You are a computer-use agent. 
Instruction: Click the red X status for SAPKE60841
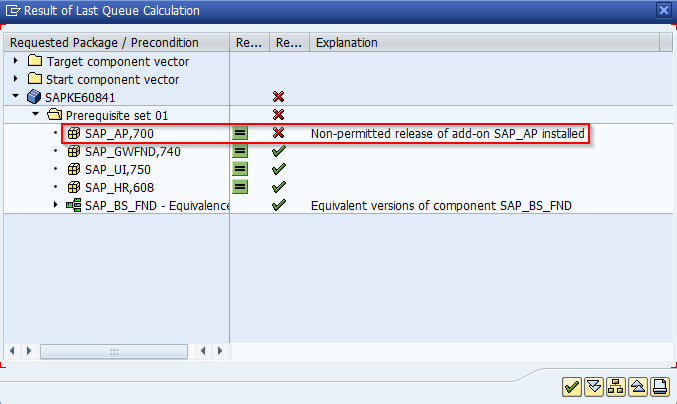pos(278,97)
